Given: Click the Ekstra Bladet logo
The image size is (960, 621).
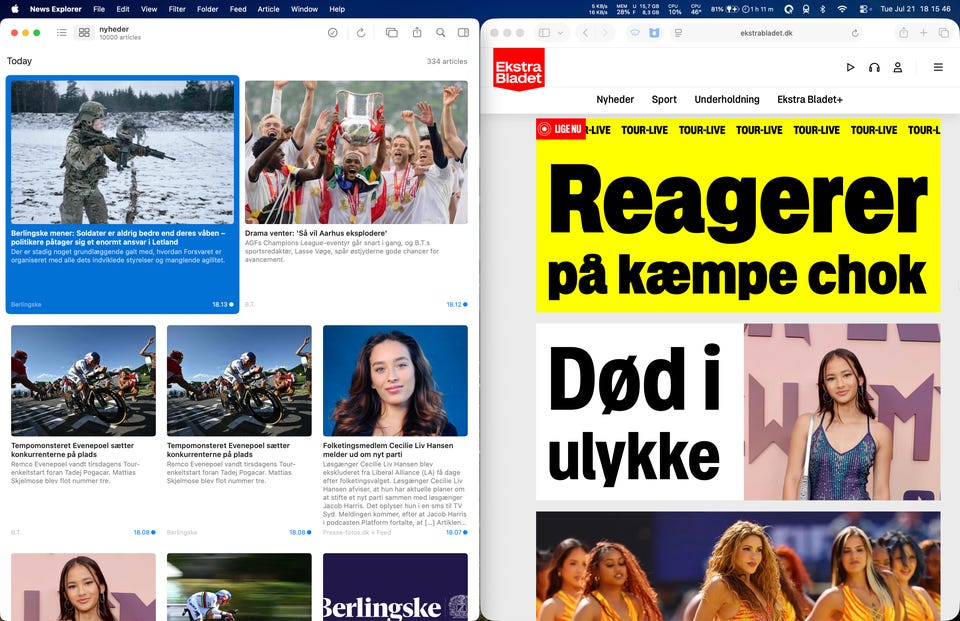Looking at the screenshot, I should 519,70.
